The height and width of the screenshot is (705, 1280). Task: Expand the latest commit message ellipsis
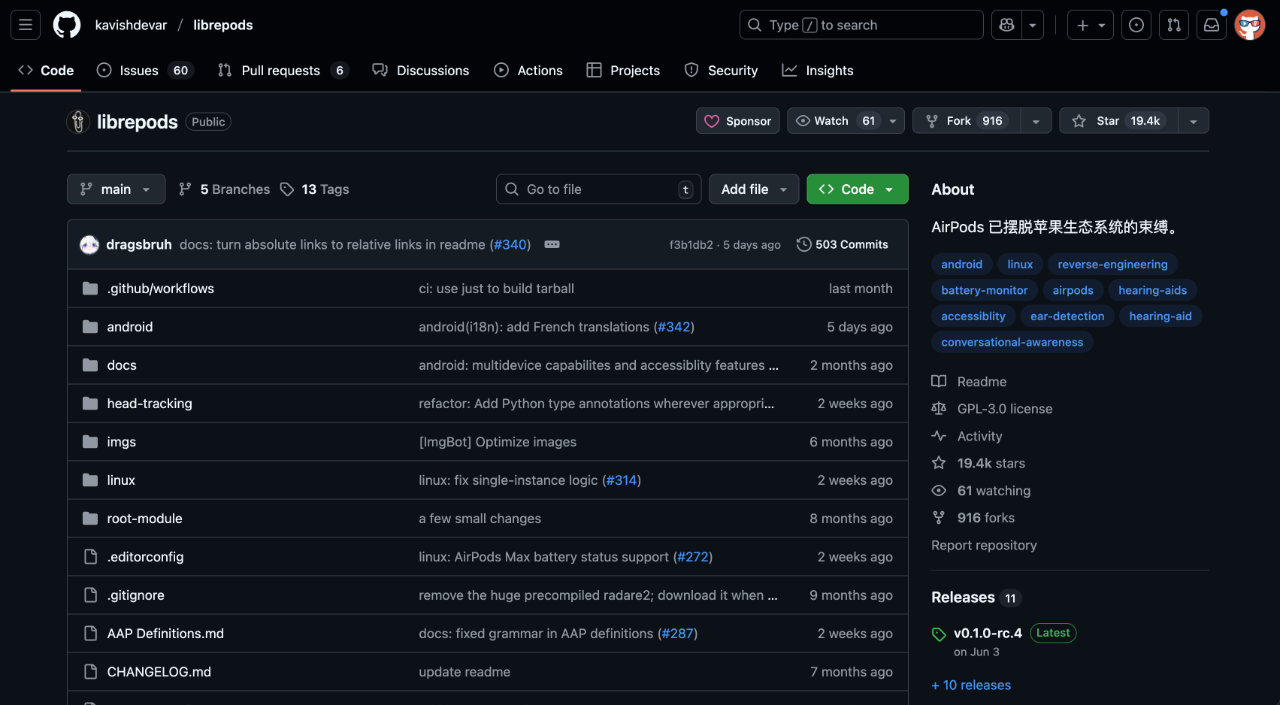click(552, 244)
